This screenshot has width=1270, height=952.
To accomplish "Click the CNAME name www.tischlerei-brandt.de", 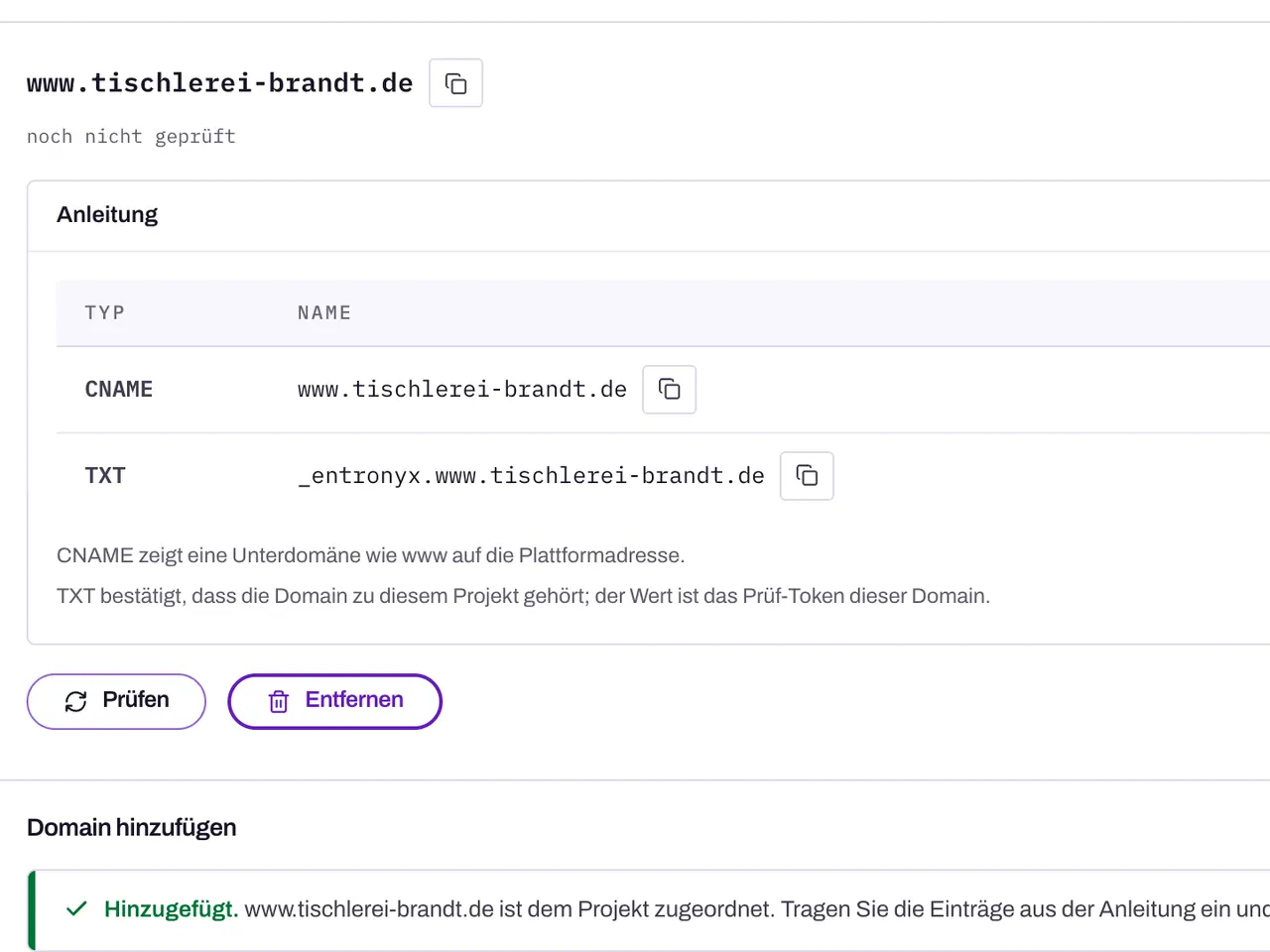I will point(462,390).
